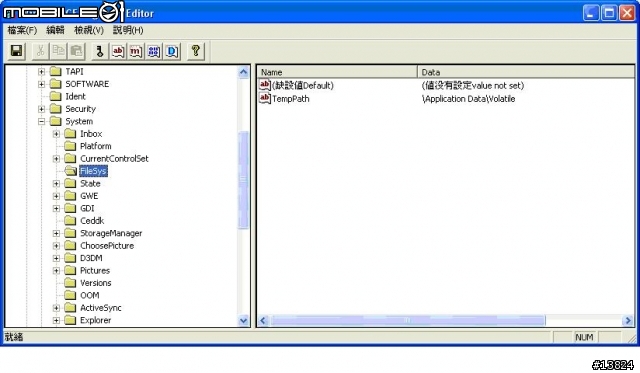Expand the D3DM tree node

(56, 258)
